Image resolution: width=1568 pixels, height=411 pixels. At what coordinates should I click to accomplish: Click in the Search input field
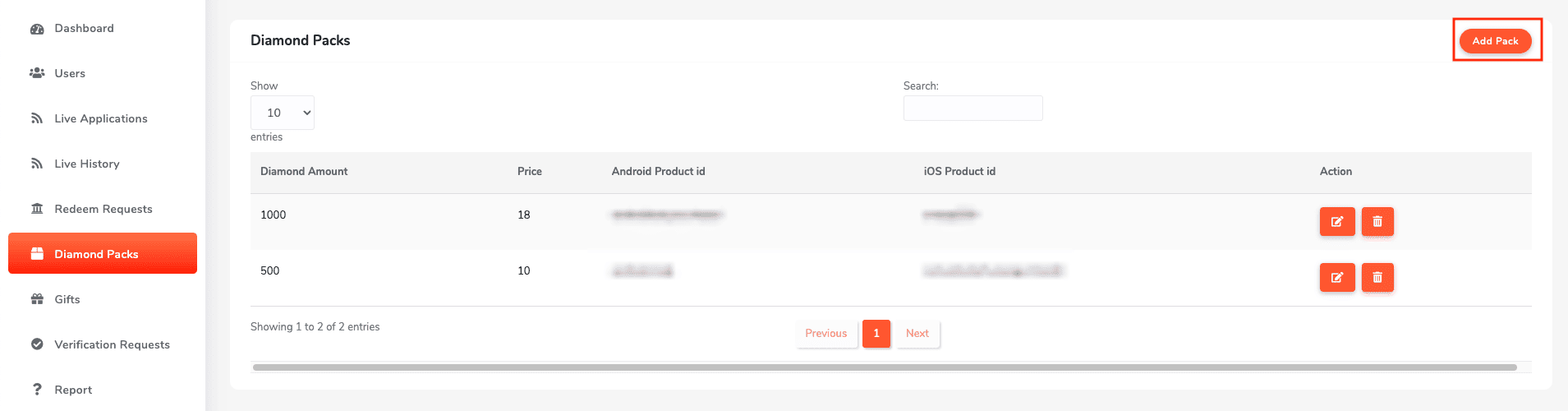point(973,109)
